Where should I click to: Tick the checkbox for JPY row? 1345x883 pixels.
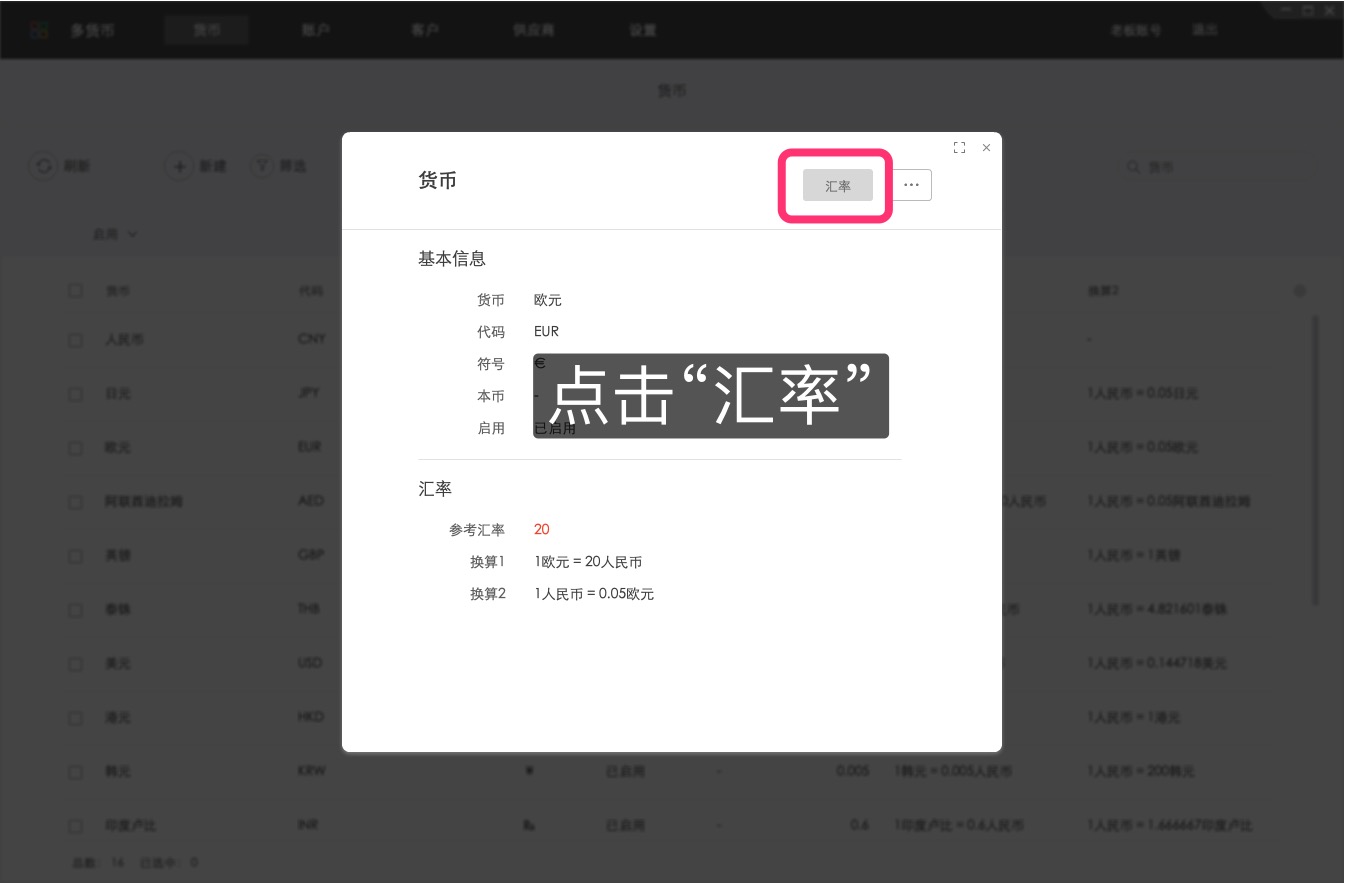[76, 394]
